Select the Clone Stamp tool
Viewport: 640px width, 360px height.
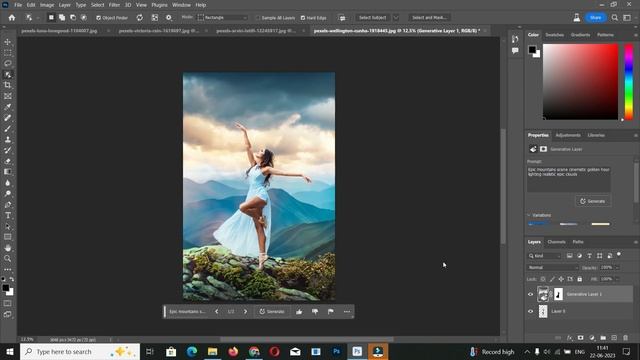point(8,140)
